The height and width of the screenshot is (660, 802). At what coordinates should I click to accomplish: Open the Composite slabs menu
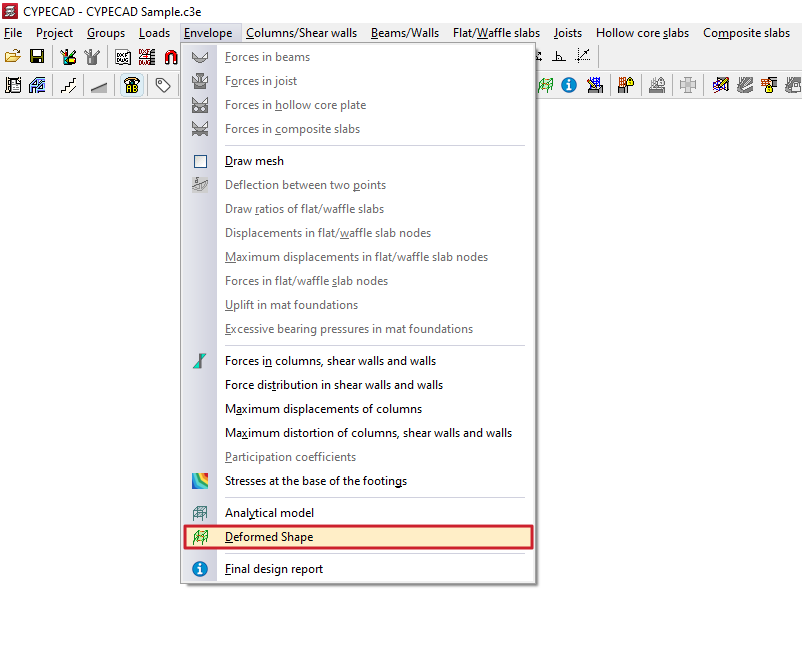click(746, 33)
